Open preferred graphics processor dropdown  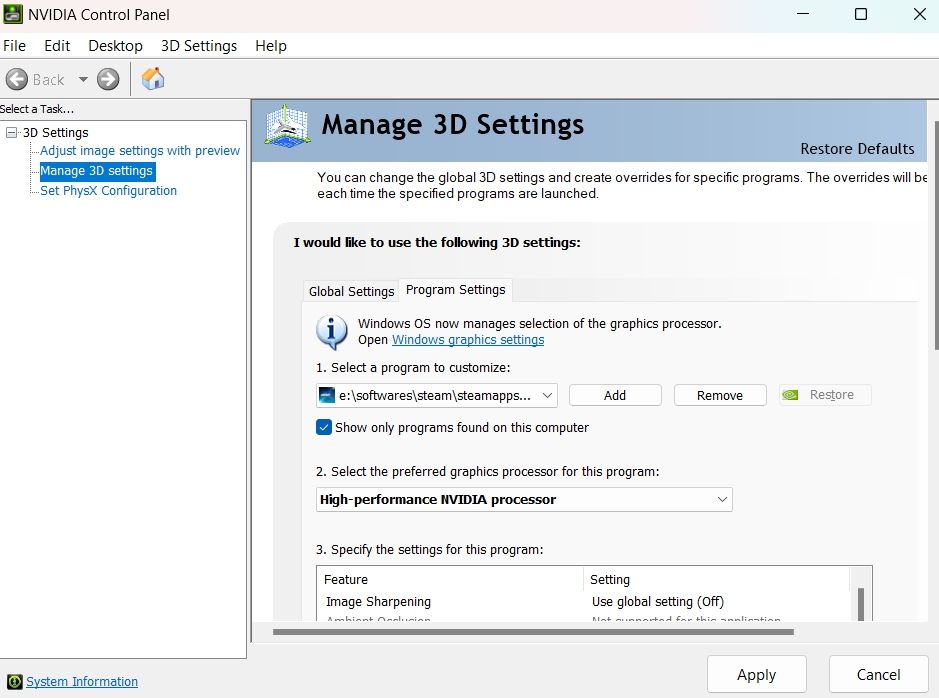[524, 499]
